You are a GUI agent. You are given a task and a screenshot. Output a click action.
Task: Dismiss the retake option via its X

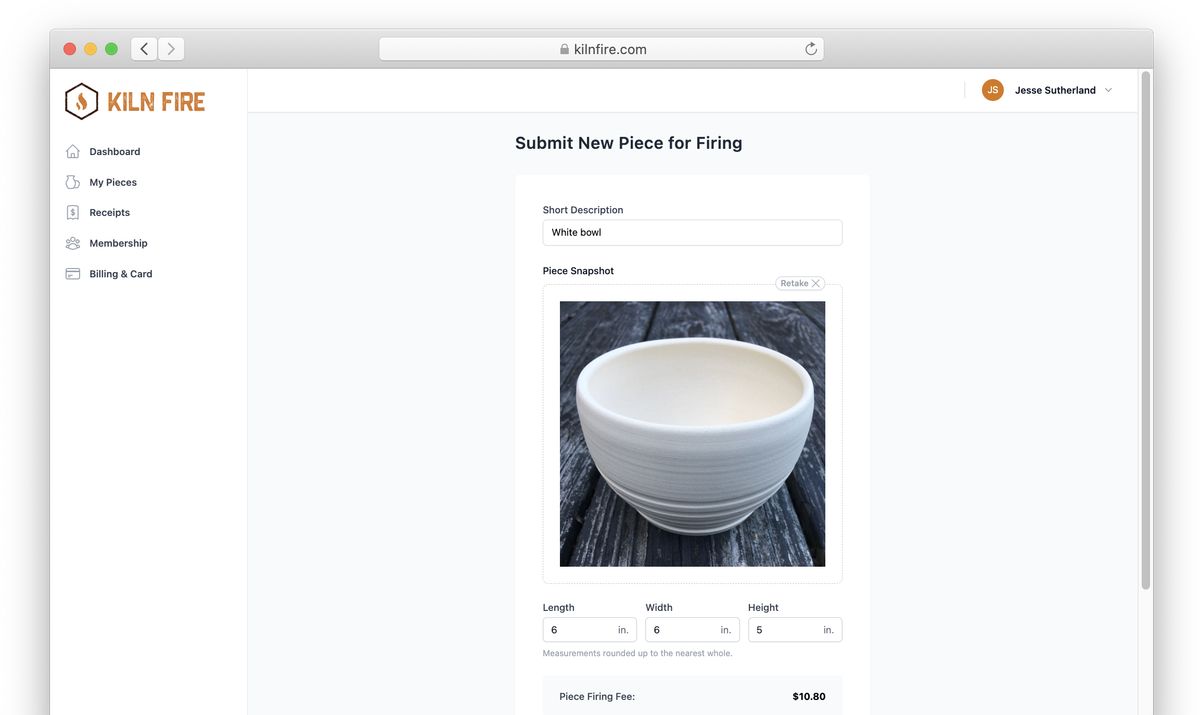pyautogui.click(x=816, y=282)
